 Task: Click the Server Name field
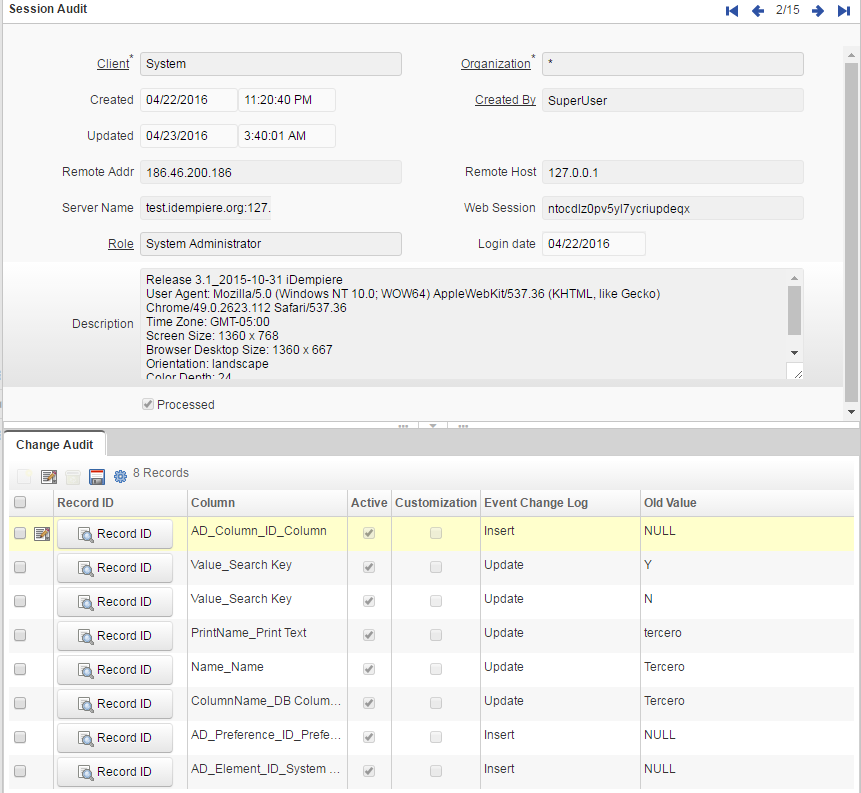pyautogui.click(x=206, y=208)
